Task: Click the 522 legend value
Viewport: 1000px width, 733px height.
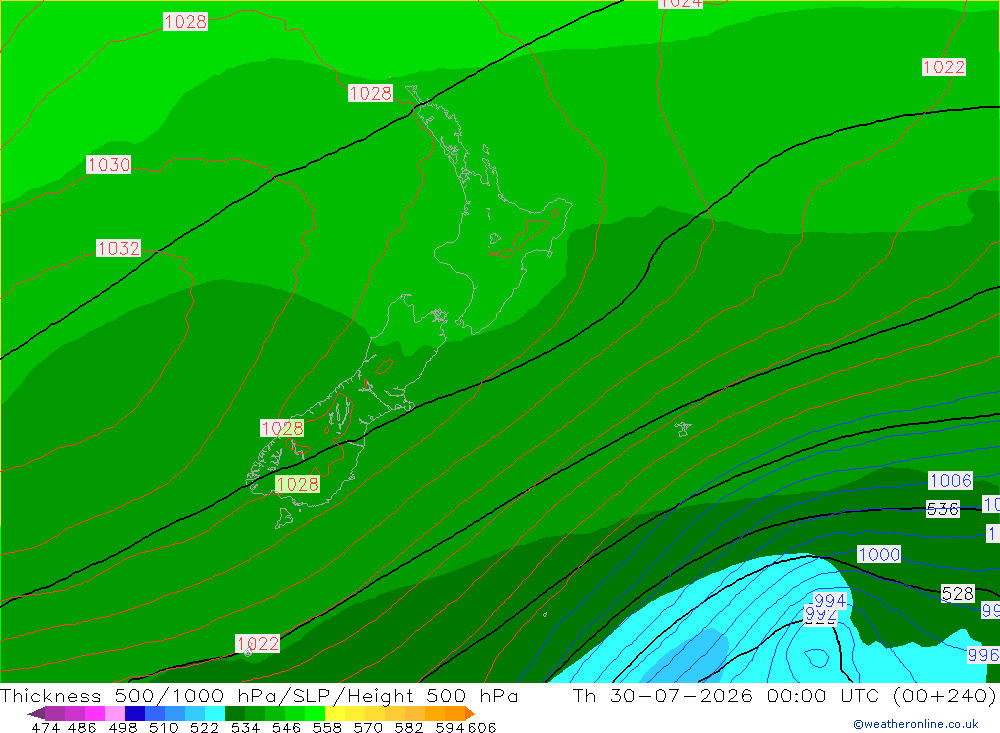Action: point(204,727)
